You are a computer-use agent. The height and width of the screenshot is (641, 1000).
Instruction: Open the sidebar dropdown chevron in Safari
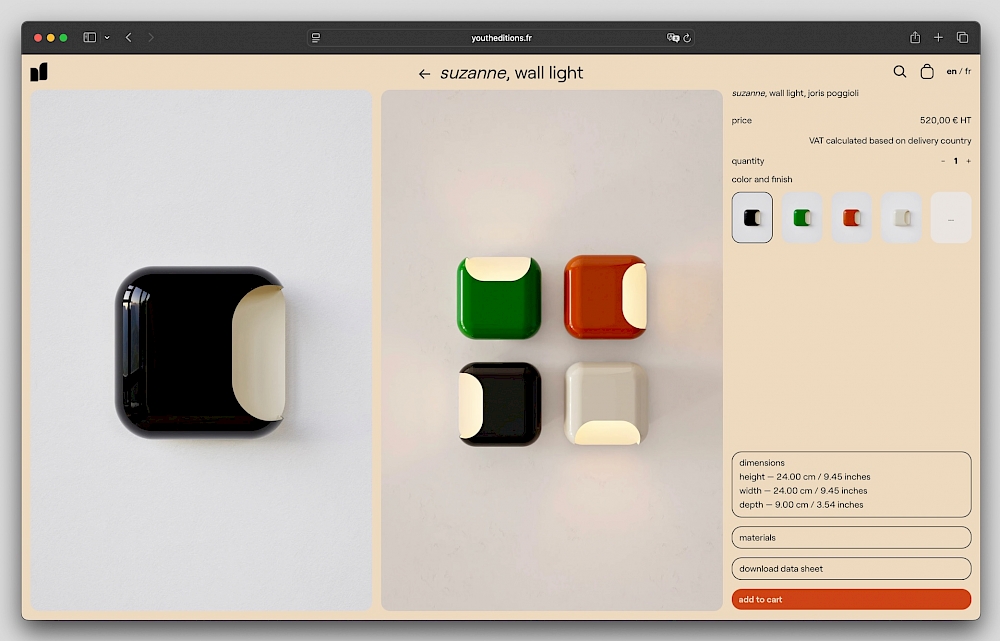[107, 38]
